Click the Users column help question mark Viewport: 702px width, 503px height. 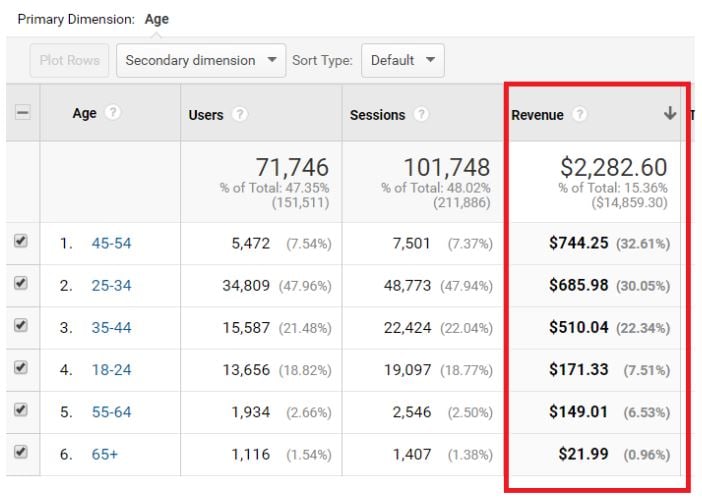[240, 114]
